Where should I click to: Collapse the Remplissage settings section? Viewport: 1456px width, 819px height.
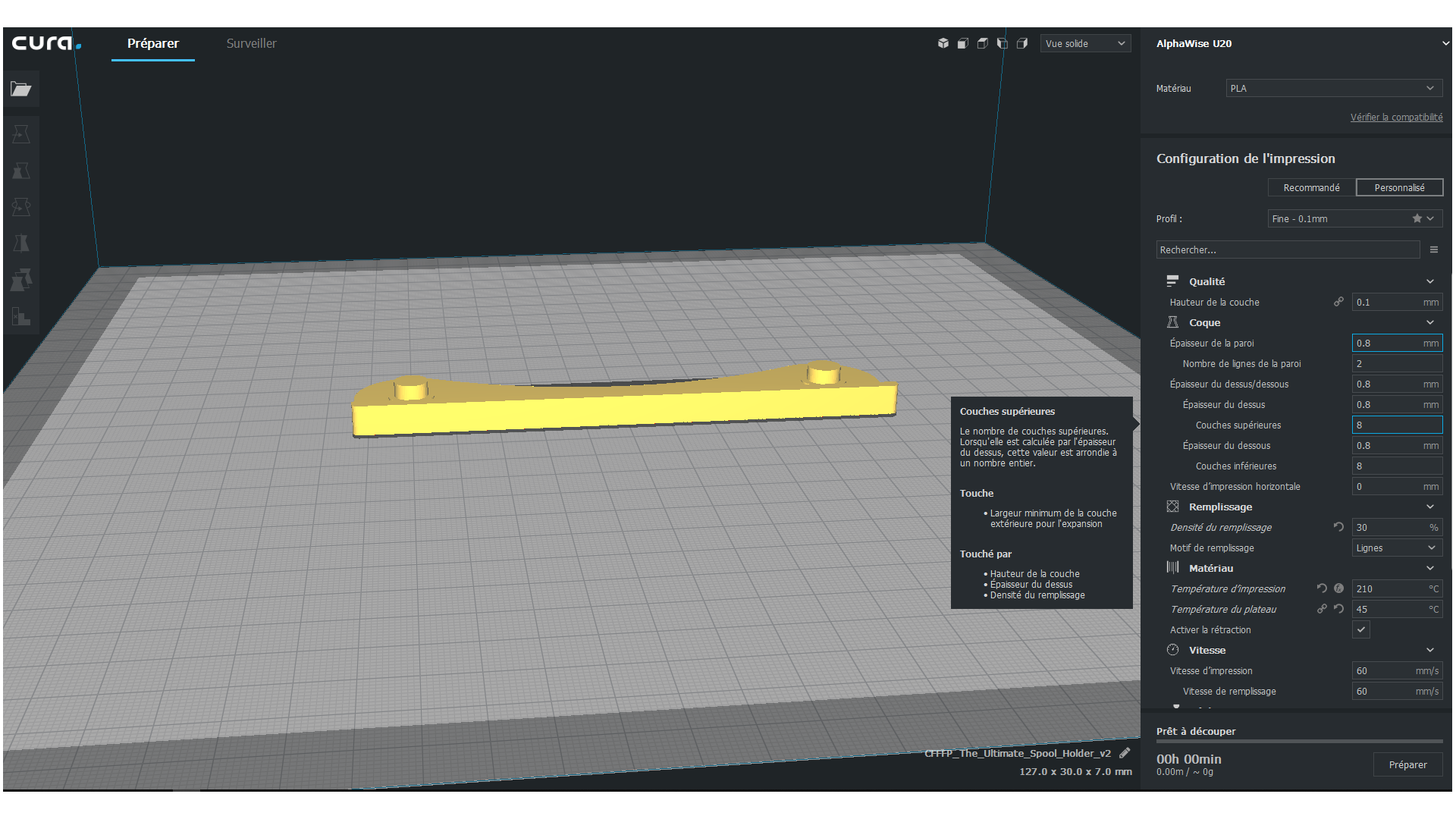click(1429, 507)
